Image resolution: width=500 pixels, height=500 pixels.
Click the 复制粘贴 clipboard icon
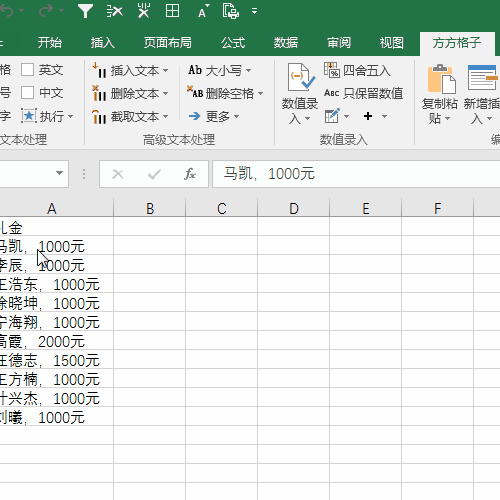442,79
